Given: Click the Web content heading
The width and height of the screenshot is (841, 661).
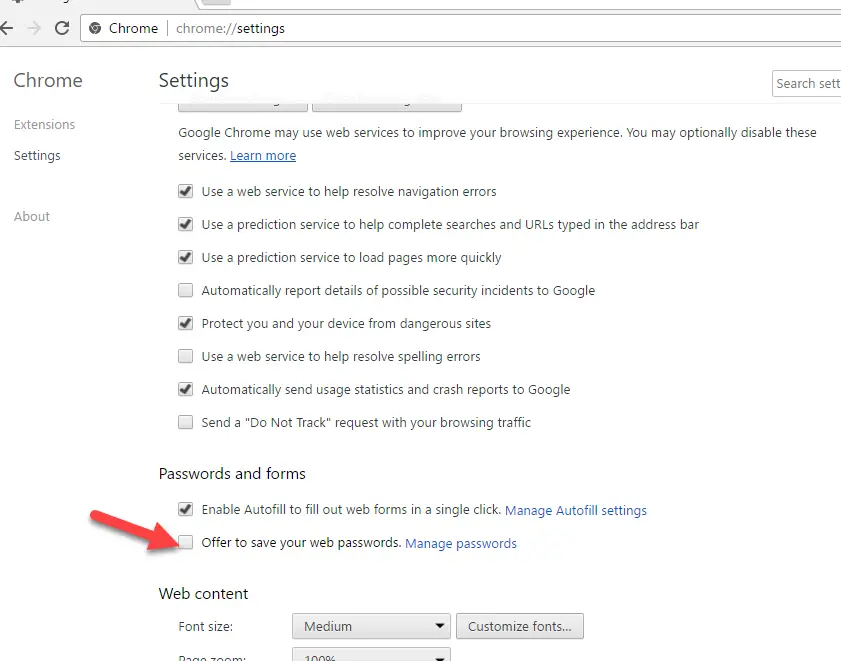Looking at the screenshot, I should point(203,593).
